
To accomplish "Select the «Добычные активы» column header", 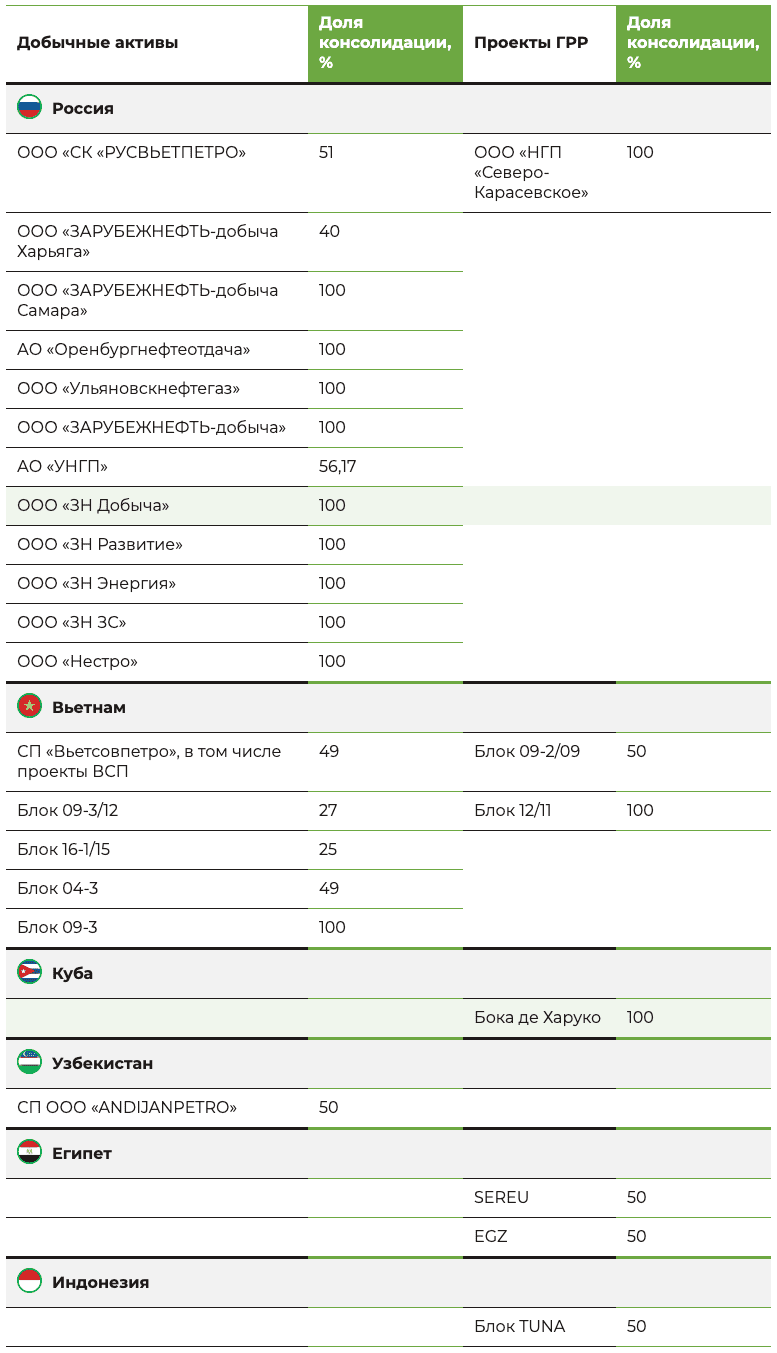I will pyautogui.click(x=98, y=43).
